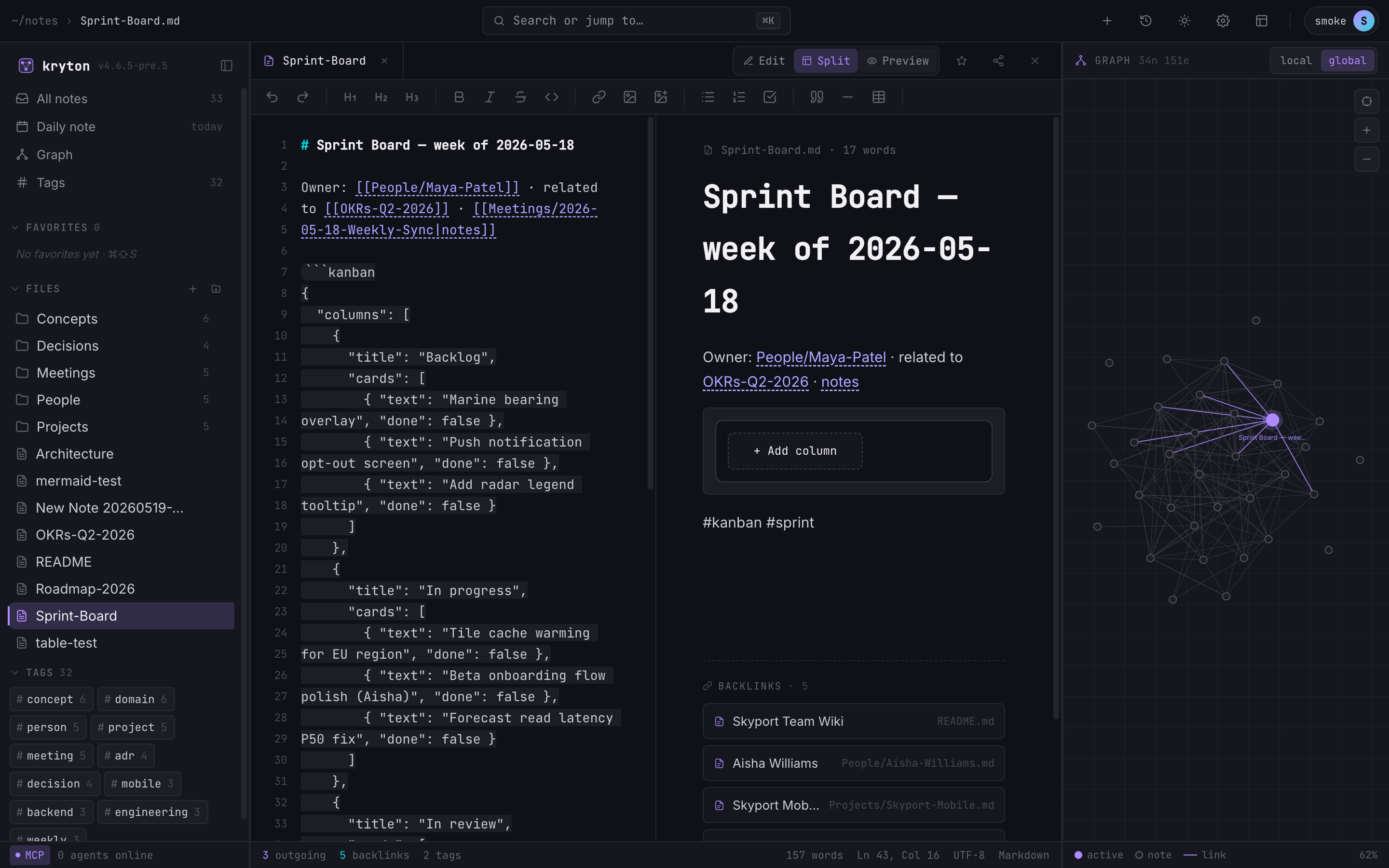Screen dimensions: 1389x868
Task: Add new folder in FILES section
Action: [216, 289]
